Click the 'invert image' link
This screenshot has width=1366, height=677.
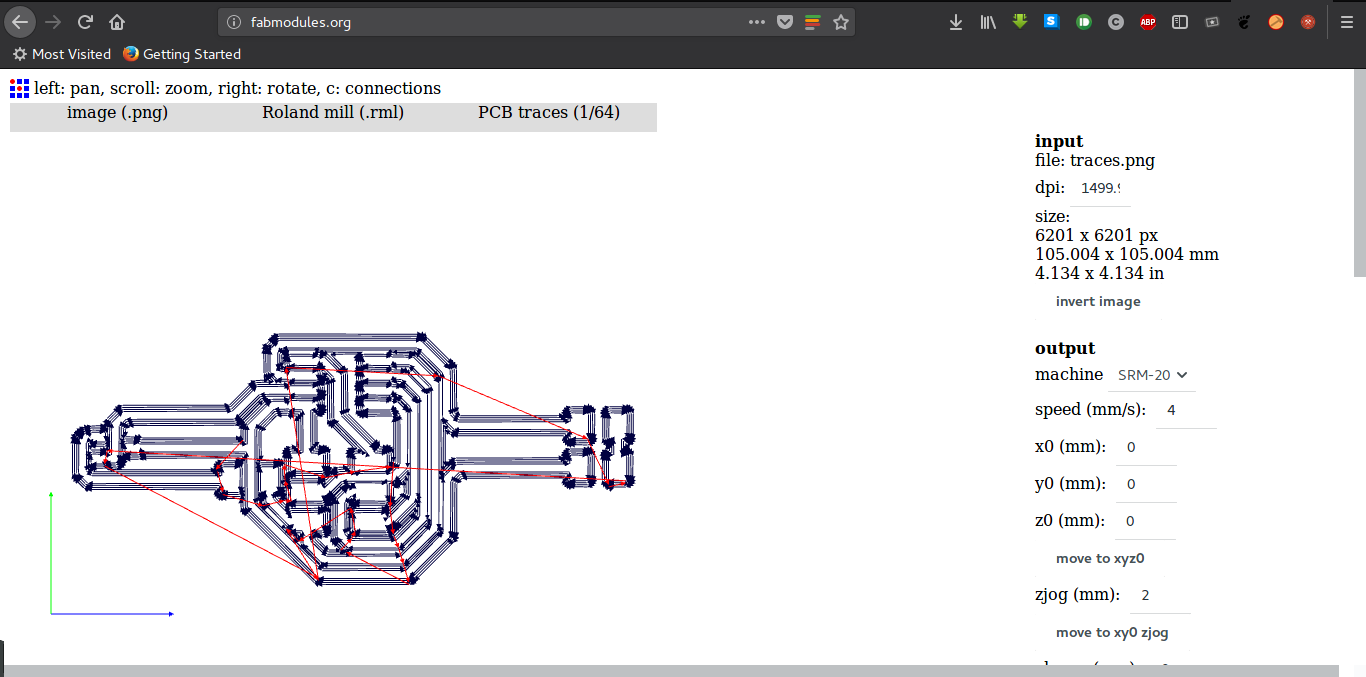pyautogui.click(x=1098, y=301)
